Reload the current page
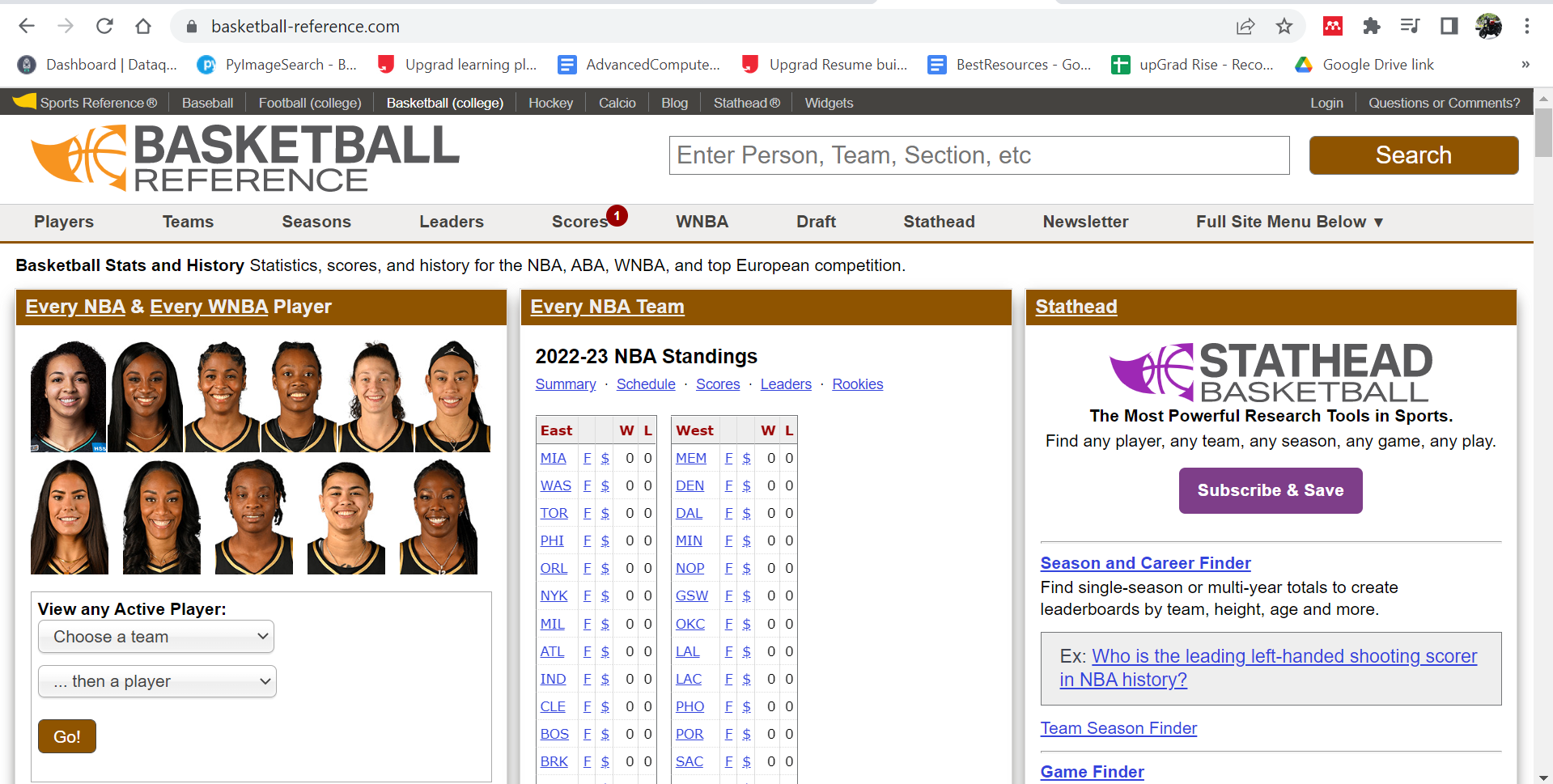Image resolution: width=1553 pixels, height=784 pixels. [x=104, y=26]
